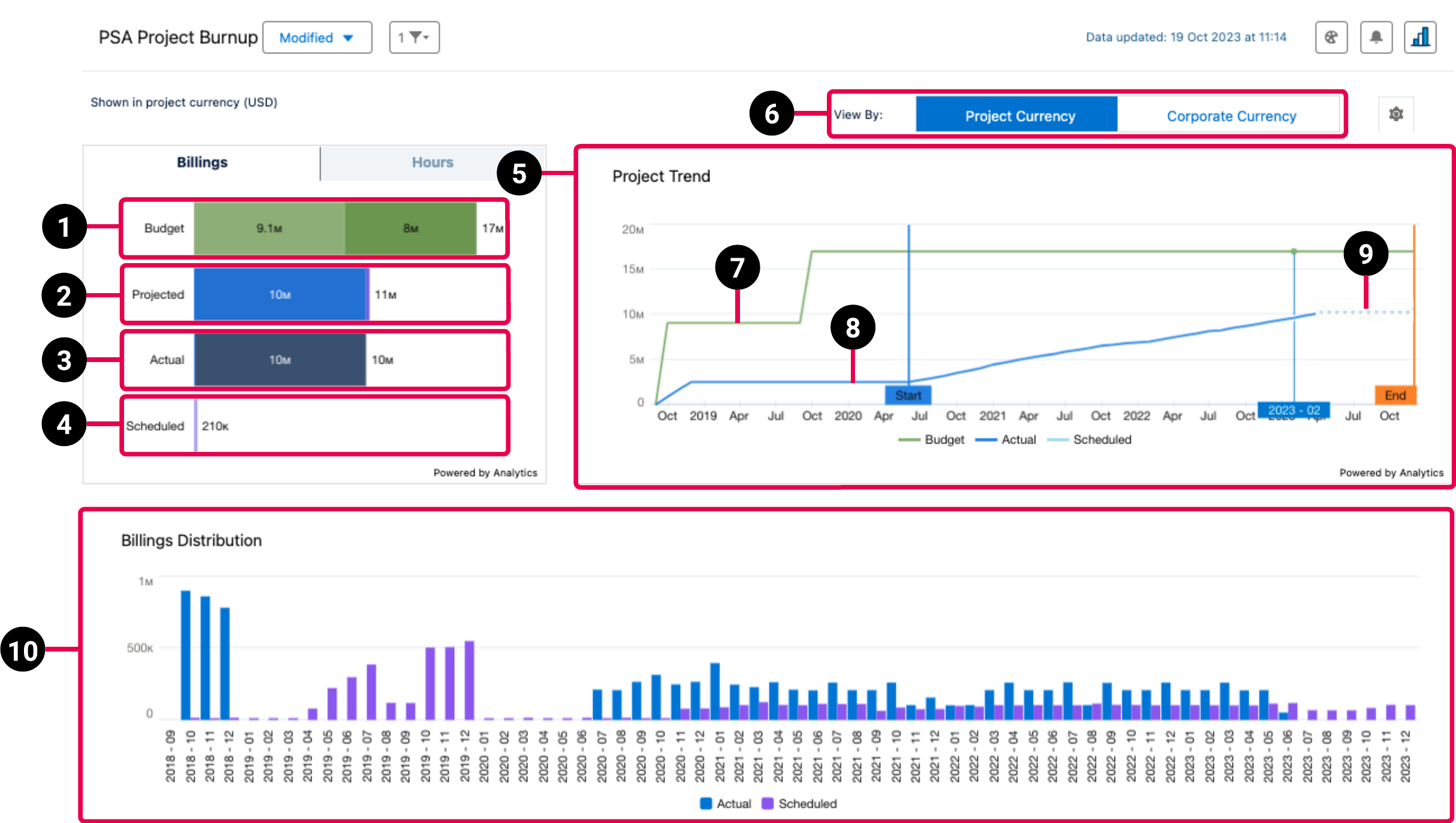Viewport: 1456px width, 823px height.
Task: Open the Modified filter dropdown
Action: [315, 37]
